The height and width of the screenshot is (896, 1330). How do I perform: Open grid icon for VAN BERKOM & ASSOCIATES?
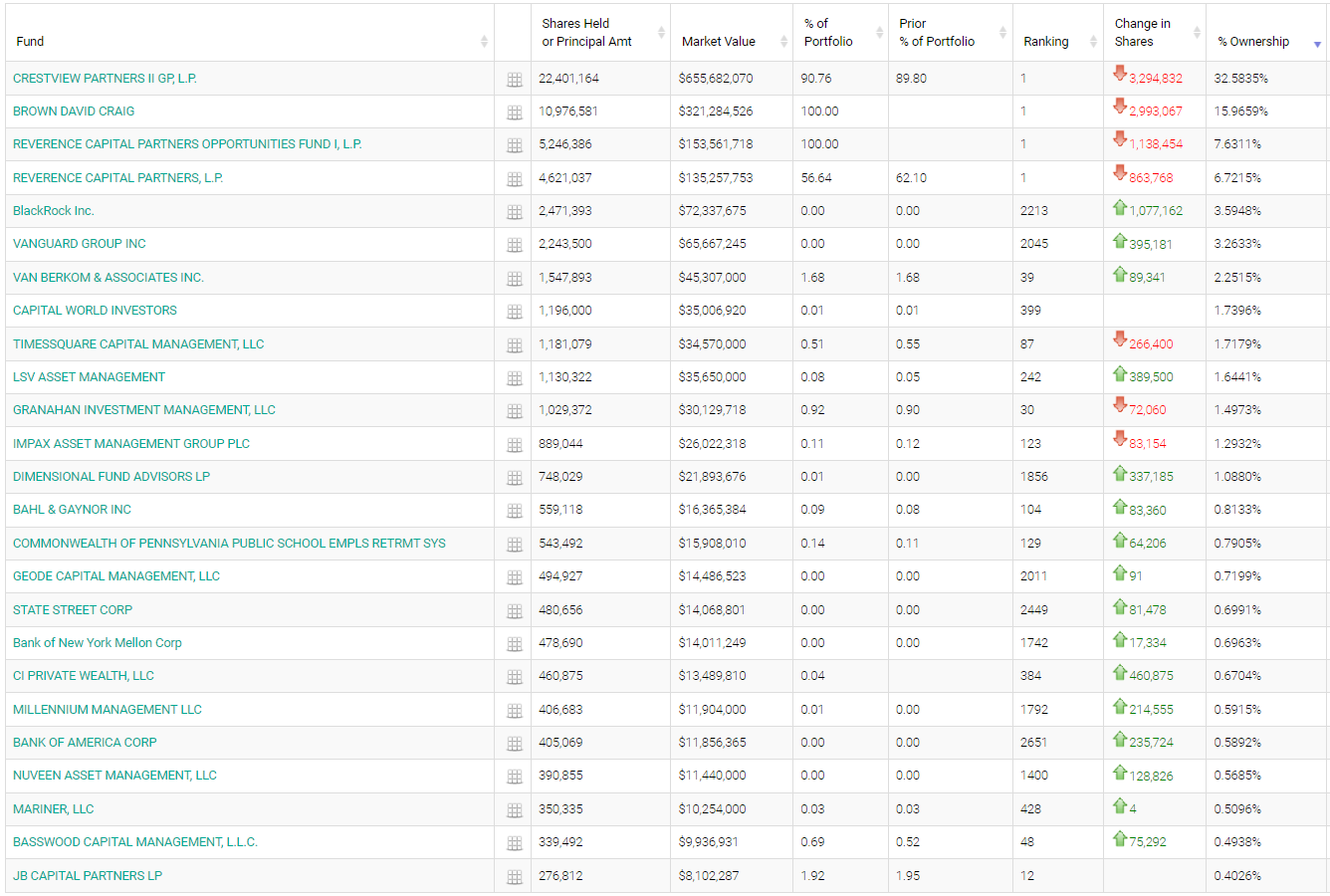[515, 279]
